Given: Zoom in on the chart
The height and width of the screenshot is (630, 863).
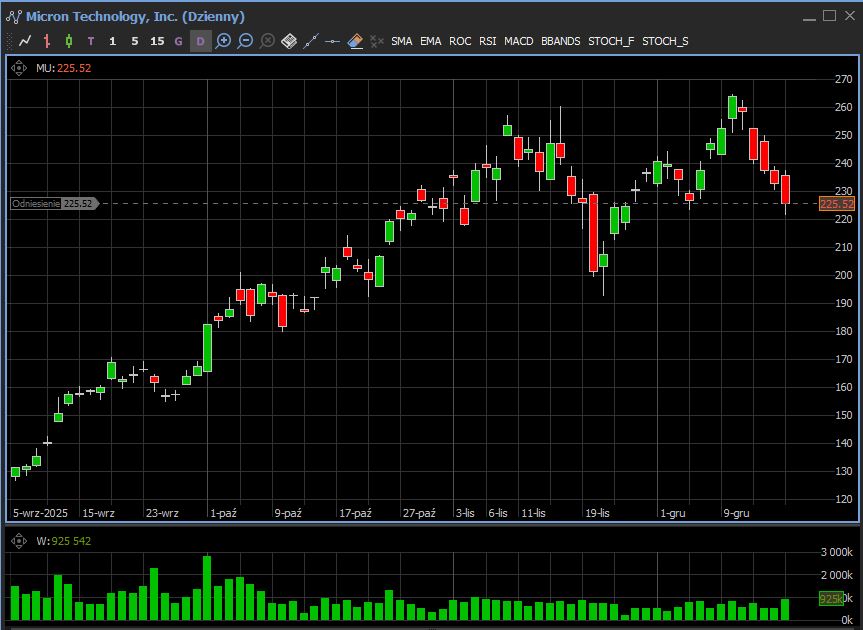Looking at the screenshot, I should 223,41.
